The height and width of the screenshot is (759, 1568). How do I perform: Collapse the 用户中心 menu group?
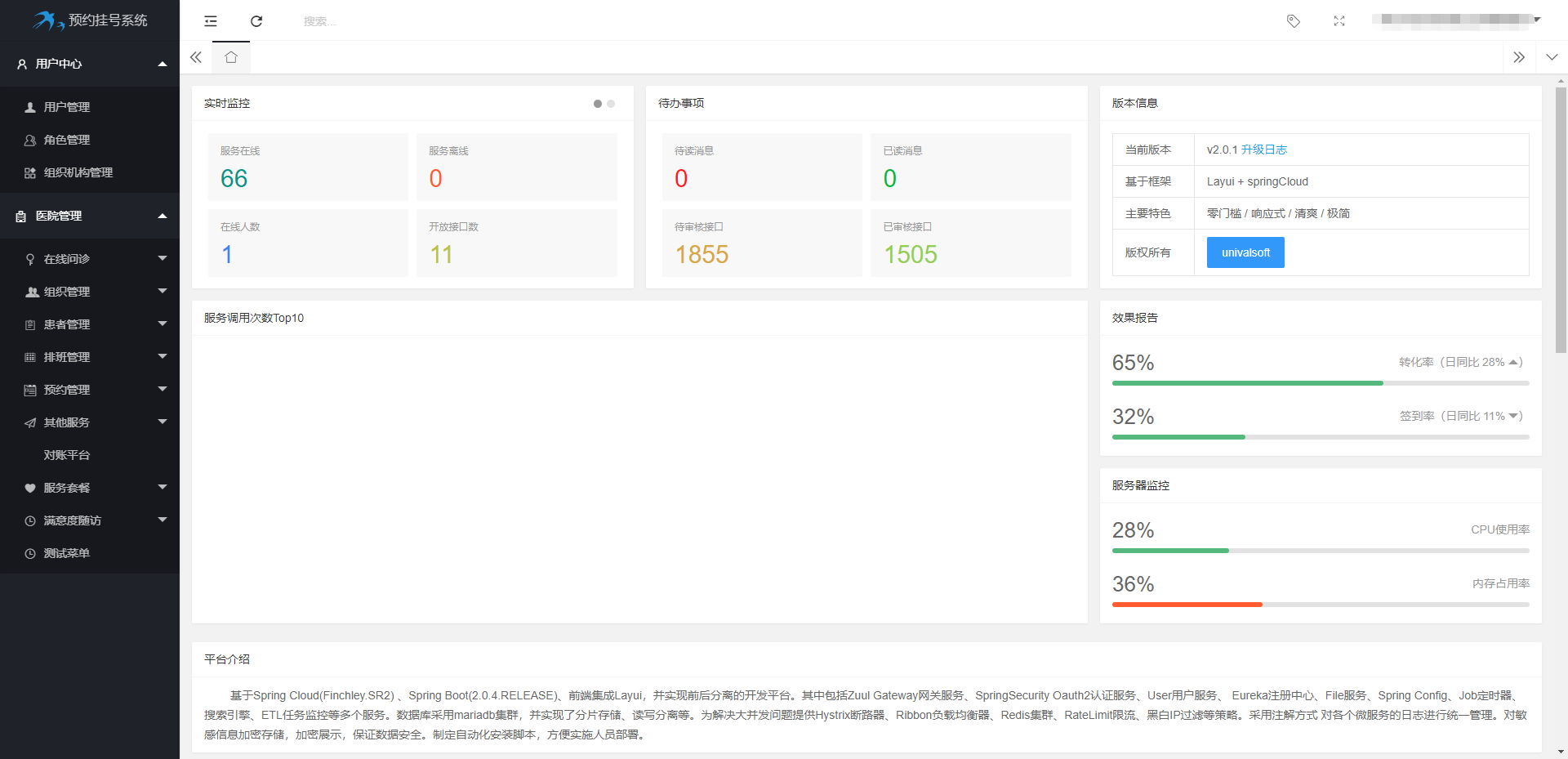(90, 64)
